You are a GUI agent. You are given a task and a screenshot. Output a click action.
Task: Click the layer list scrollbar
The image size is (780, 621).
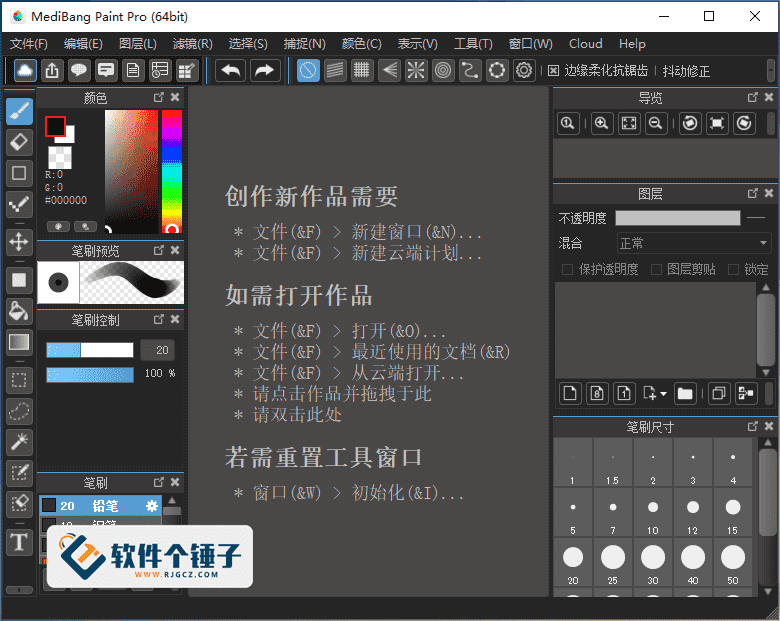[766, 330]
